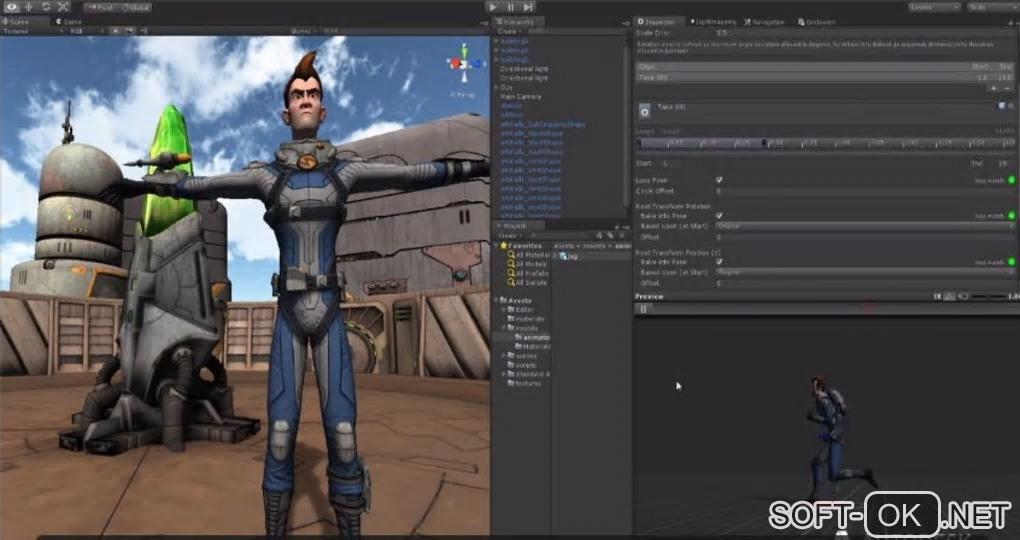The width and height of the screenshot is (1020, 540).
Task: Select All Materials favorite search
Action: pyautogui.click(x=527, y=255)
